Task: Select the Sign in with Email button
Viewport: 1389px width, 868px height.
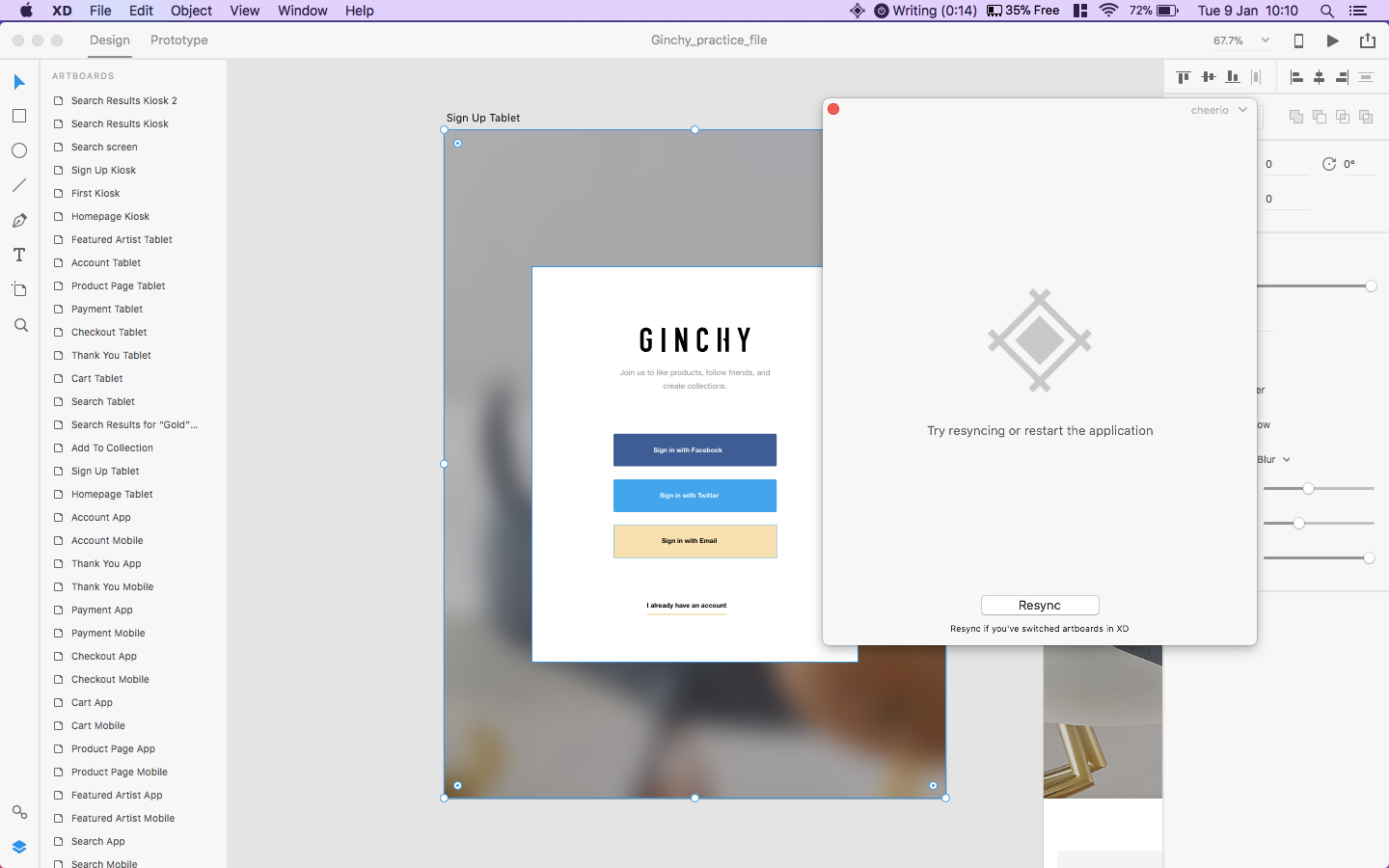Action: pos(694,541)
